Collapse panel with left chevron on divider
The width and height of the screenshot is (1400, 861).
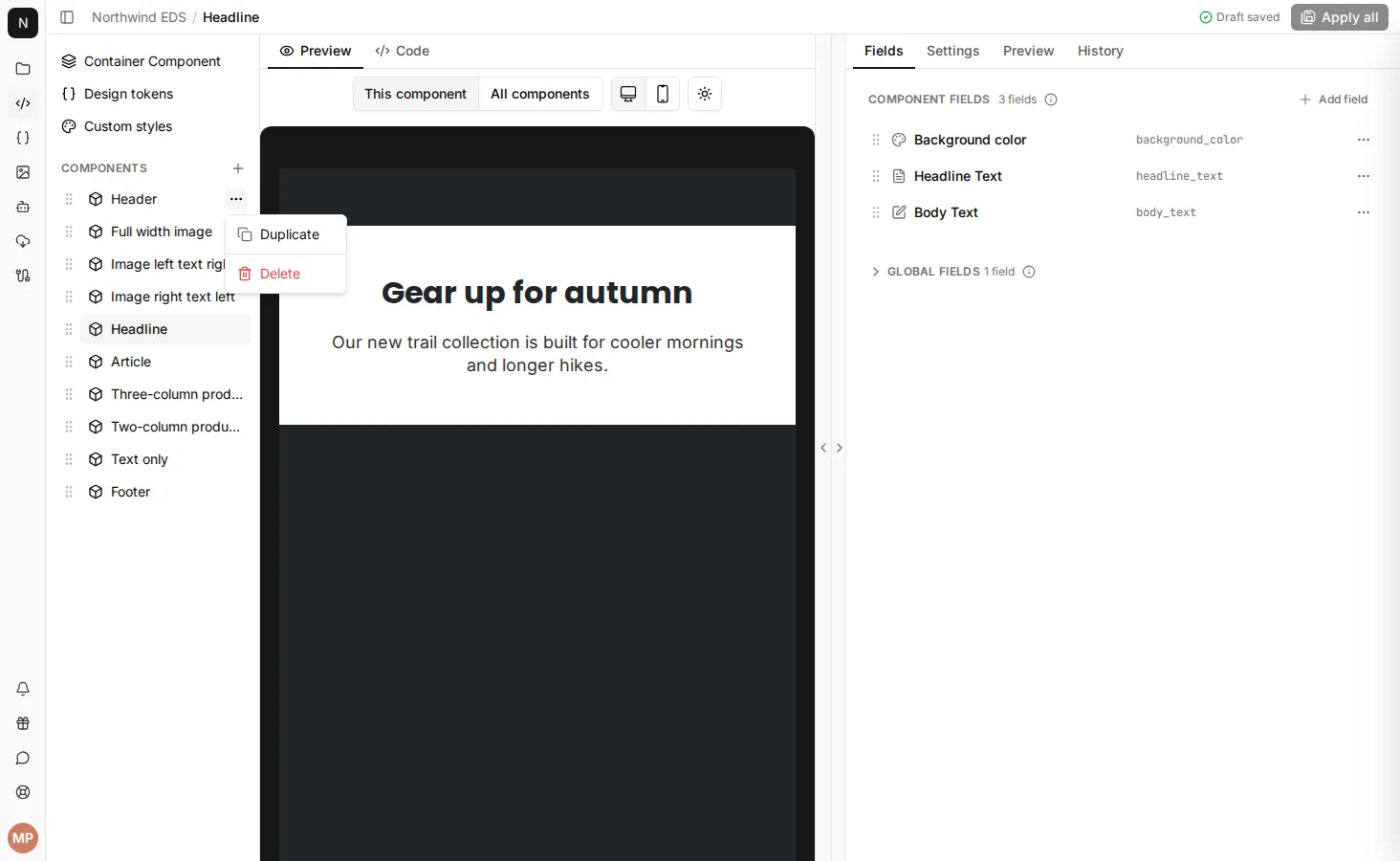823,448
